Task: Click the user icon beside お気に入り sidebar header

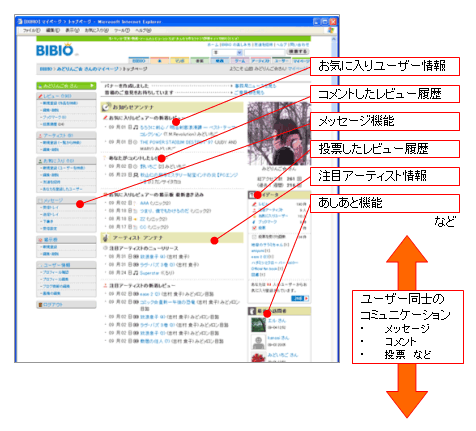Action: click(x=40, y=161)
